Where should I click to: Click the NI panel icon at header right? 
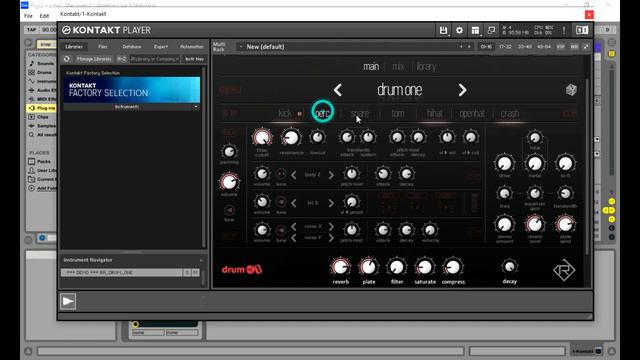582,30
